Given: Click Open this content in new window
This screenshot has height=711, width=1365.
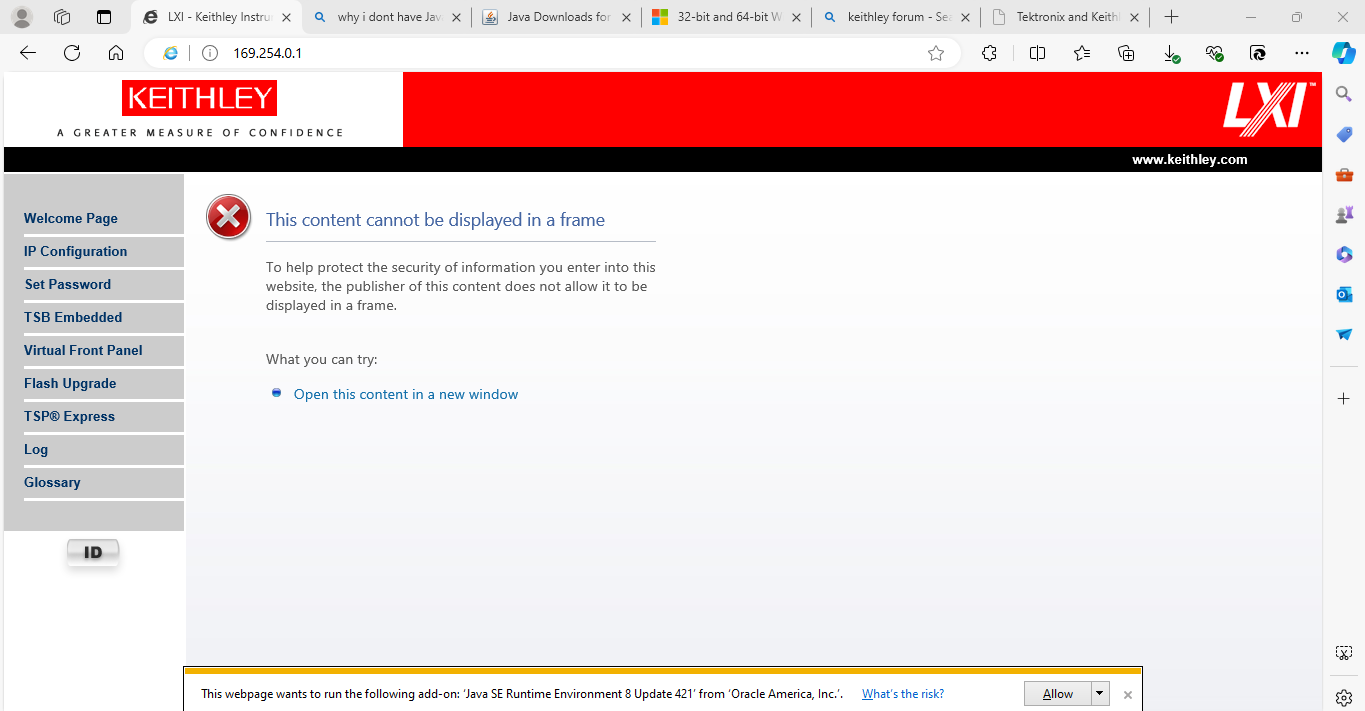Looking at the screenshot, I should (405, 394).
